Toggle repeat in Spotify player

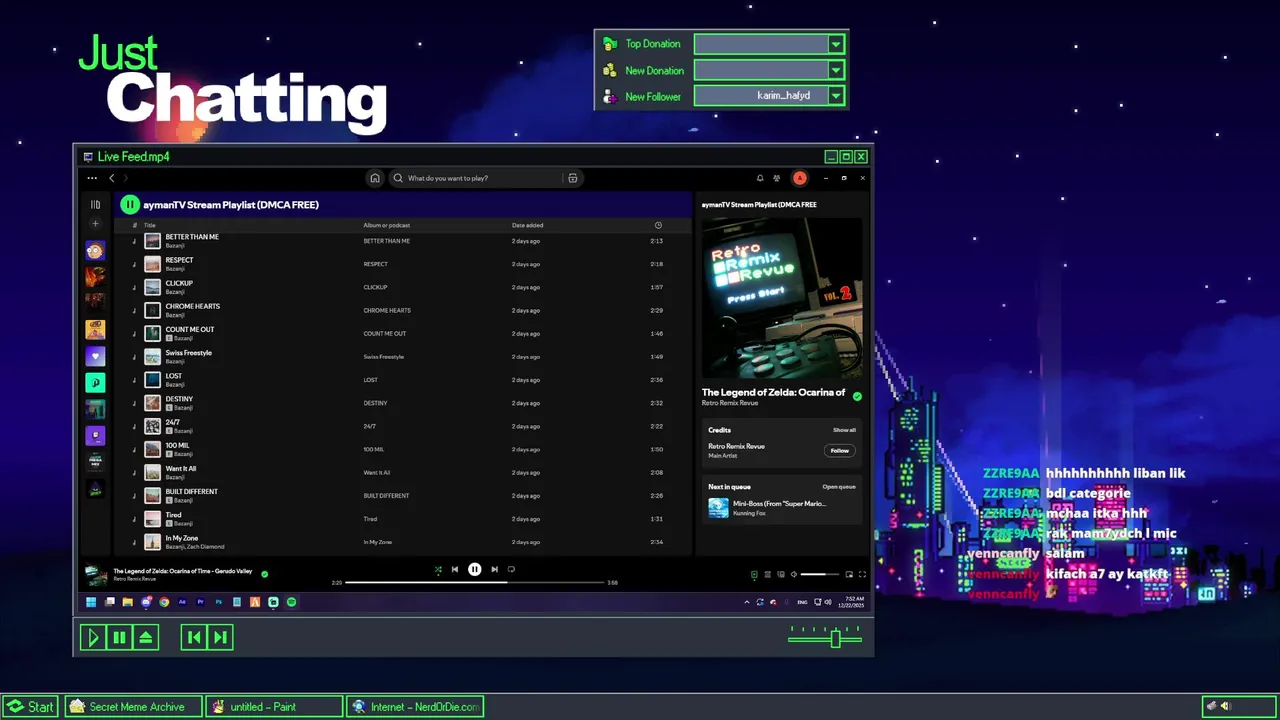coord(511,570)
